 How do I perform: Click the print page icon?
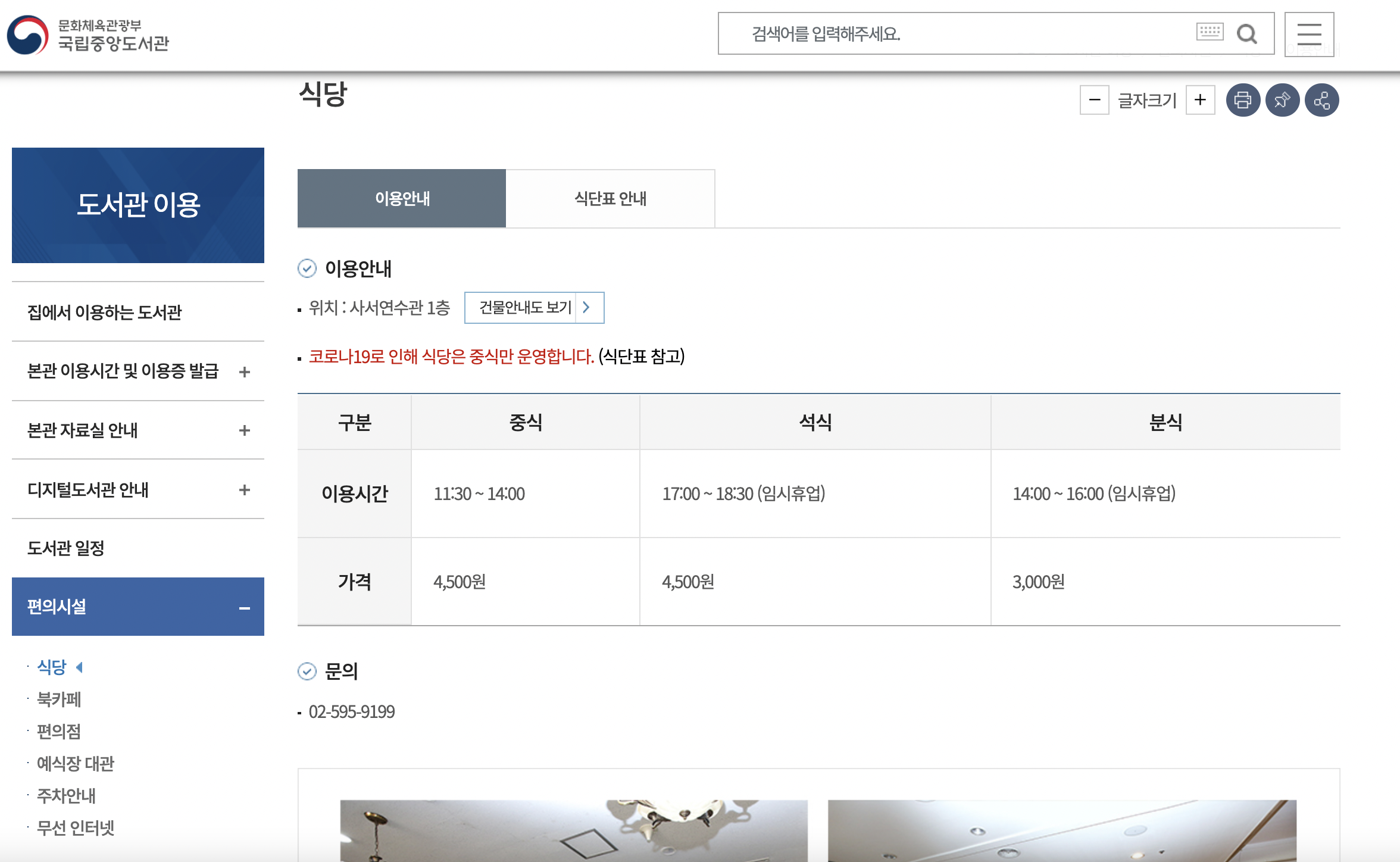pos(1243,100)
